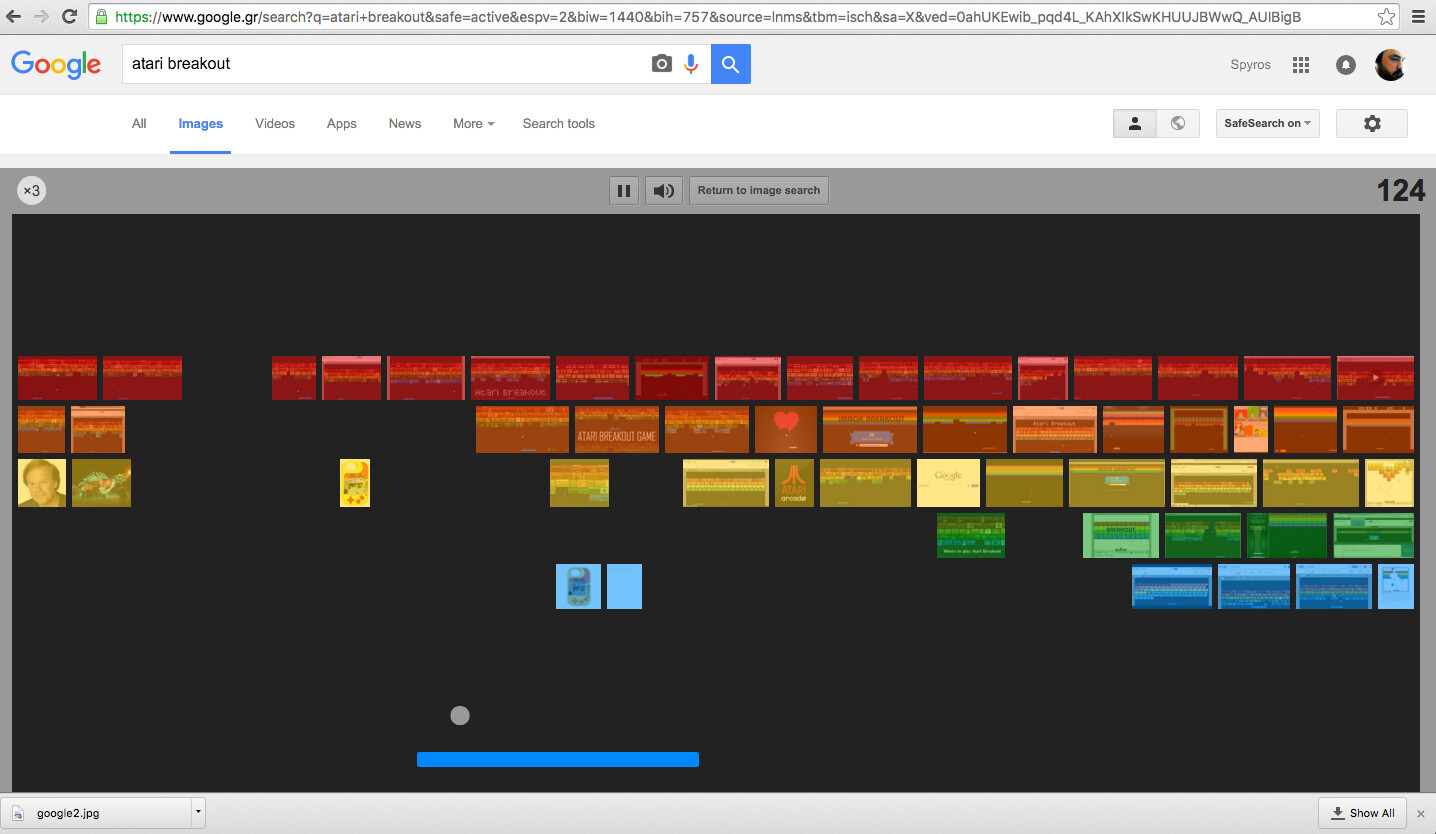Click the man's portrait brick
The image size is (1436, 834).
point(42,483)
